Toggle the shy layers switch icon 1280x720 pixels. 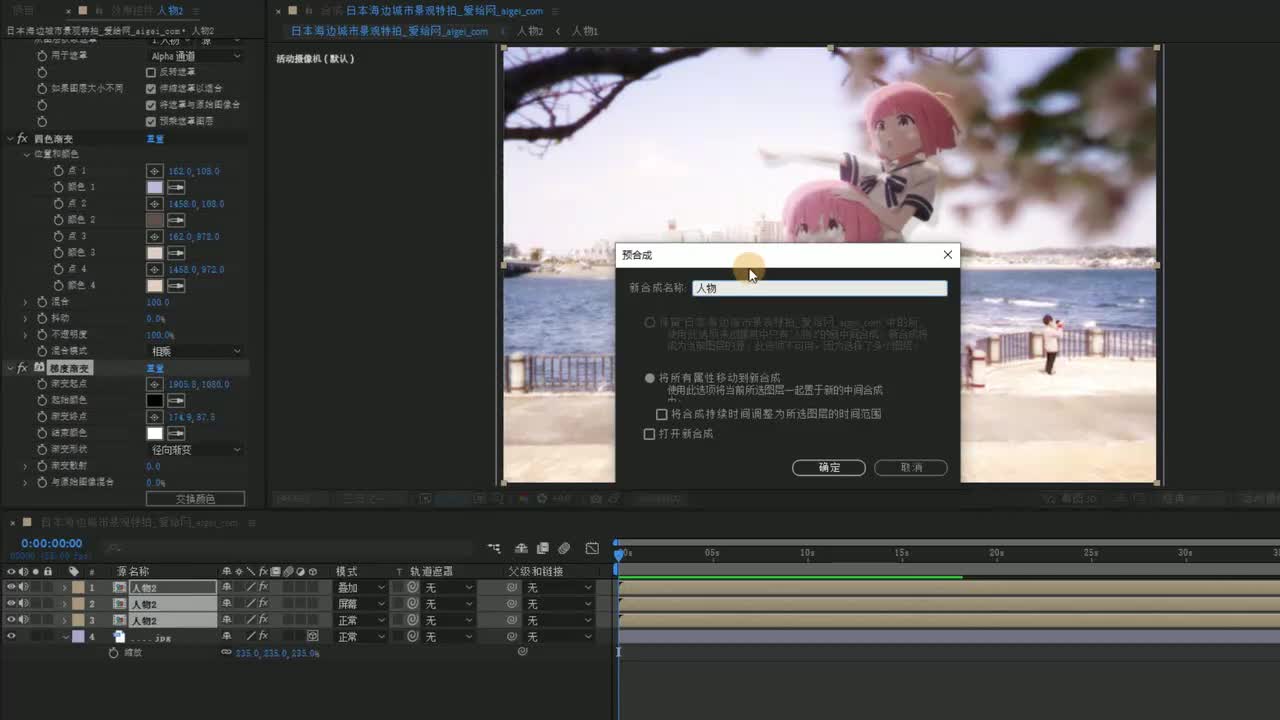point(521,549)
